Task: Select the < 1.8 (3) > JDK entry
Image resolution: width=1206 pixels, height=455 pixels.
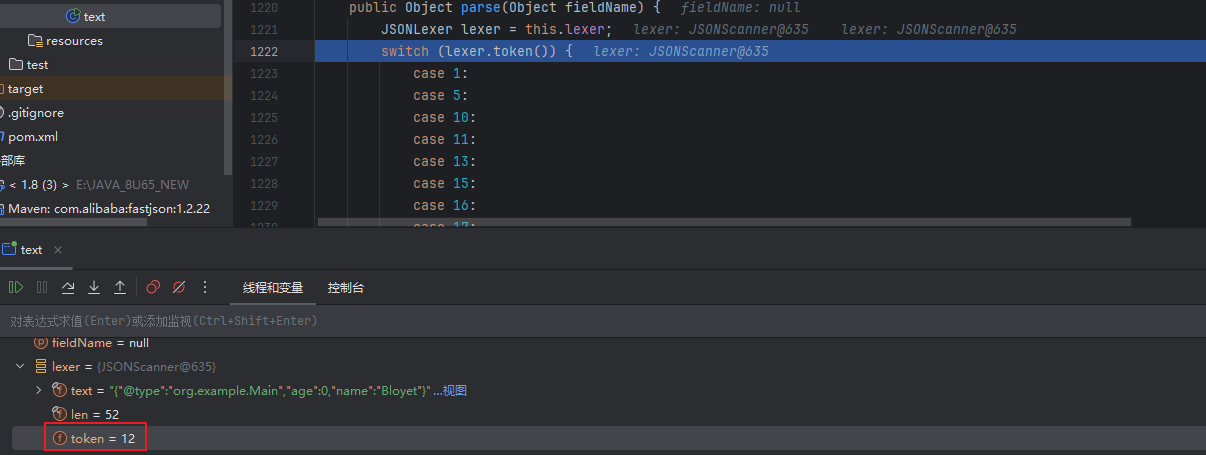Action: click(x=38, y=185)
